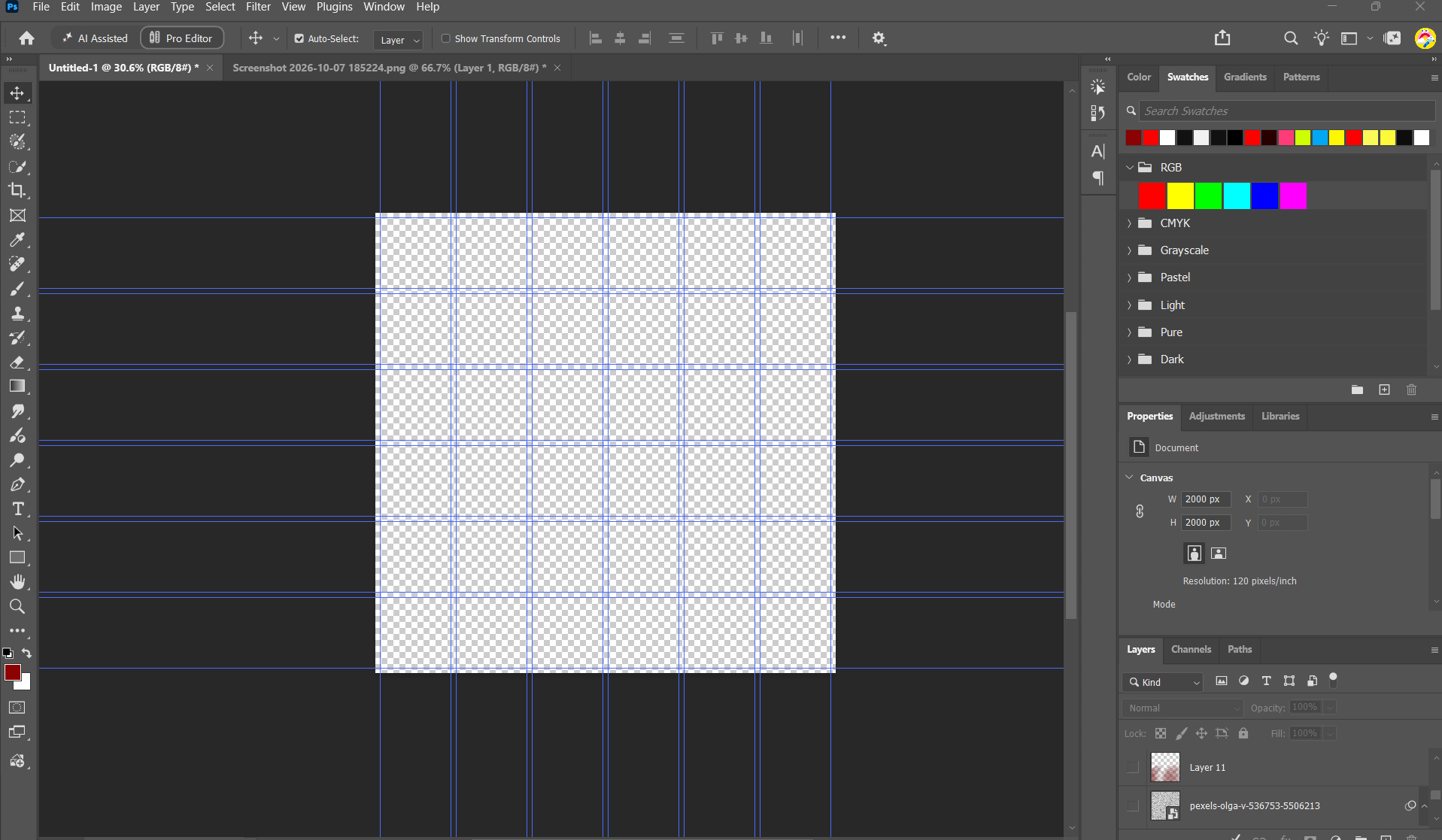Switch to the Adjustments tab
The image size is (1442, 840).
pyautogui.click(x=1216, y=416)
